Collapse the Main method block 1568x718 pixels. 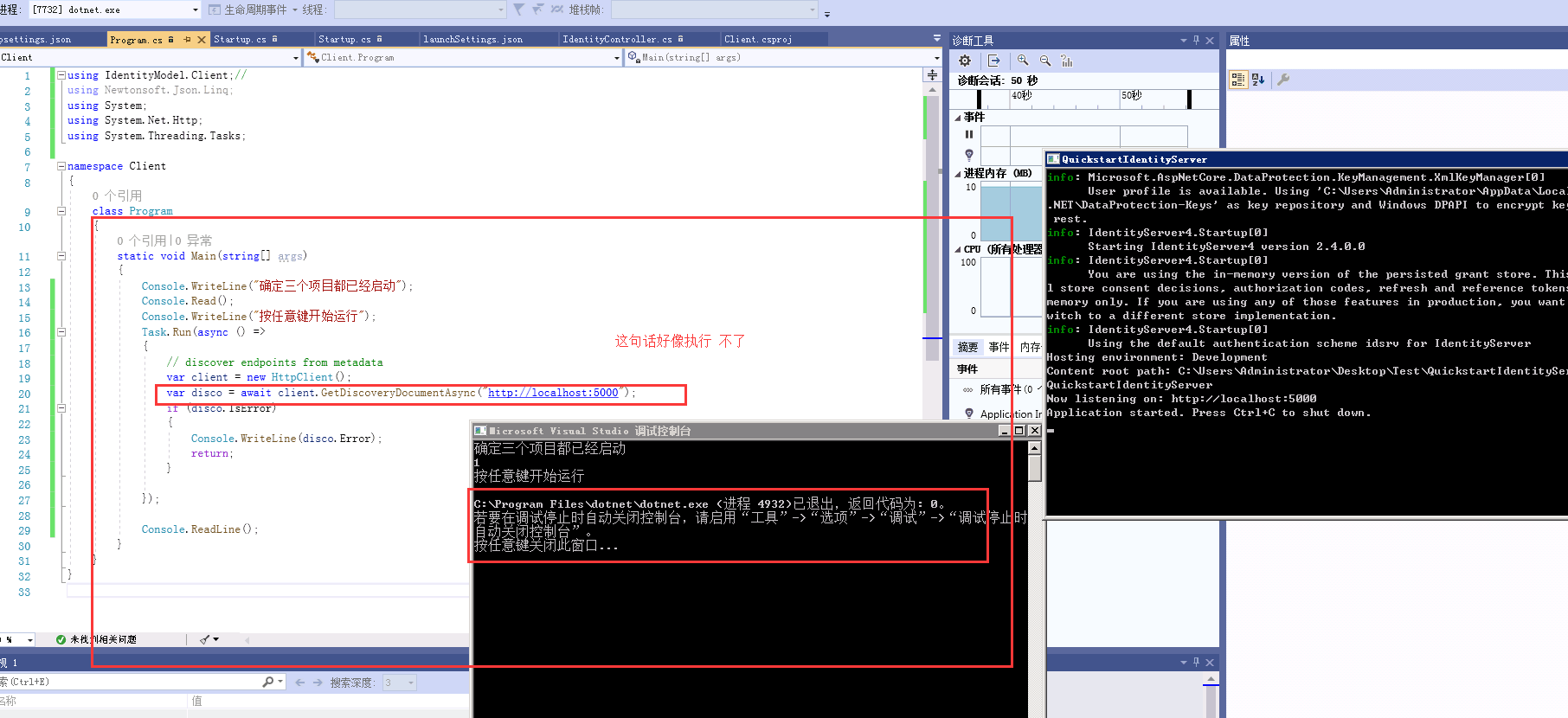click(x=61, y=256)
